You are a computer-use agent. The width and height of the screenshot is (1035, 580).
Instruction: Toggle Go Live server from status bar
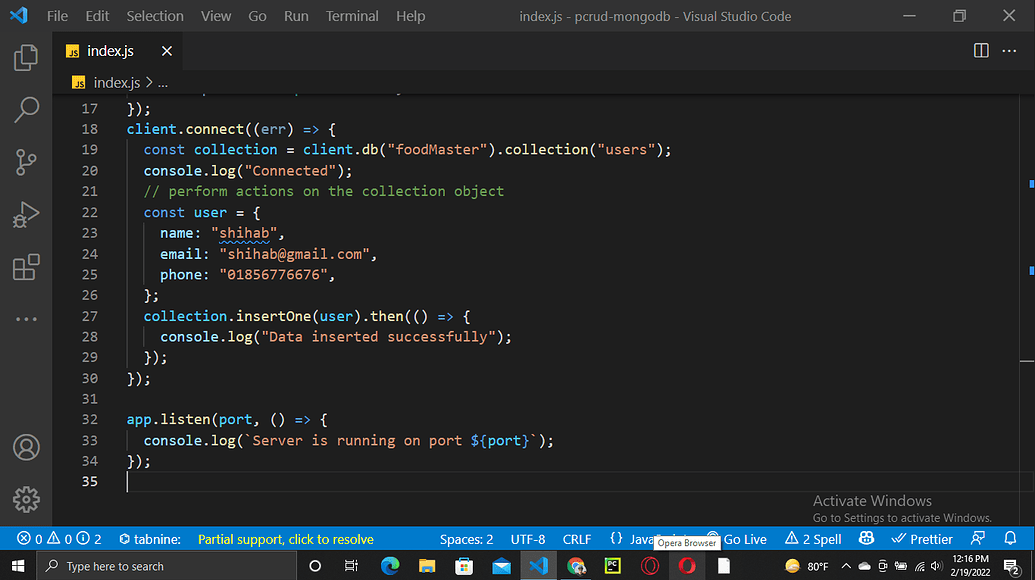click(744, 539)
